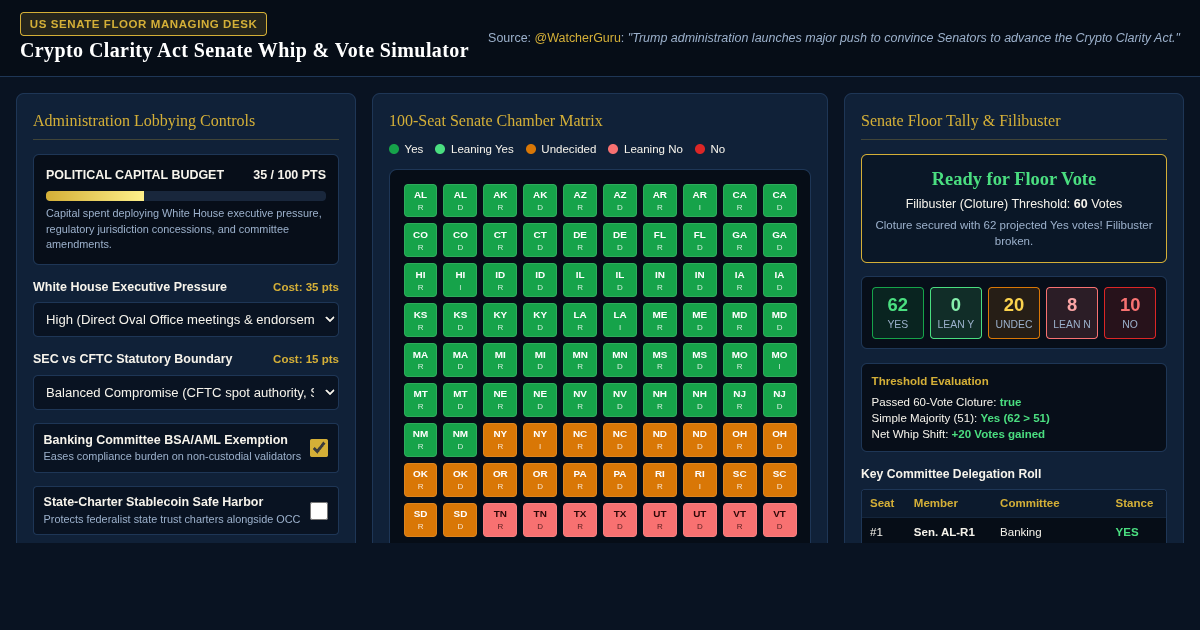Viewport: 1200px width, 630px height.
Task: Select the undecided SC Democrat seat tile
Action: [780, 480]
